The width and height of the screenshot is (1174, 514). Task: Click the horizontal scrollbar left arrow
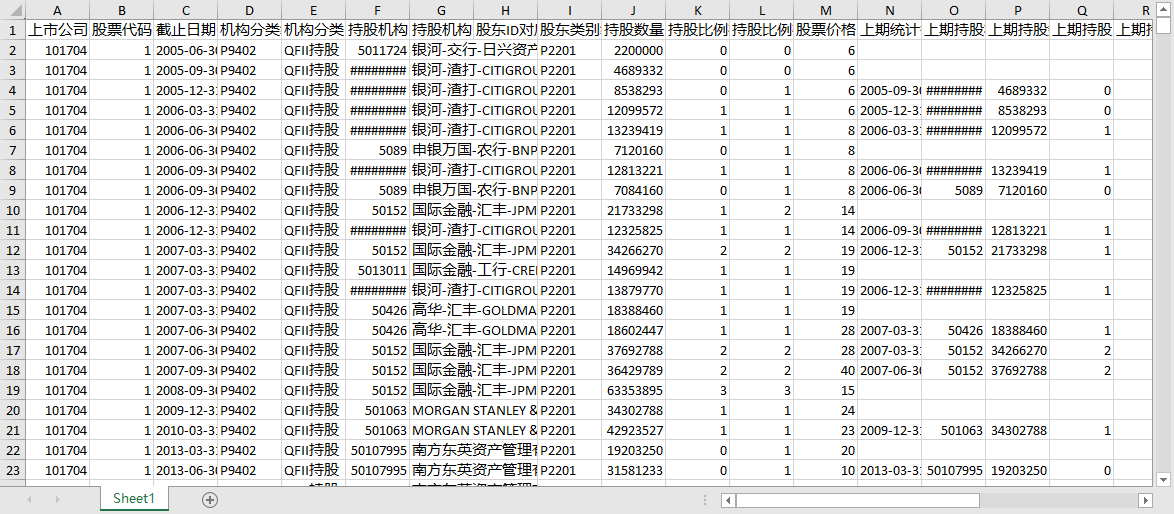pos(729,500)
